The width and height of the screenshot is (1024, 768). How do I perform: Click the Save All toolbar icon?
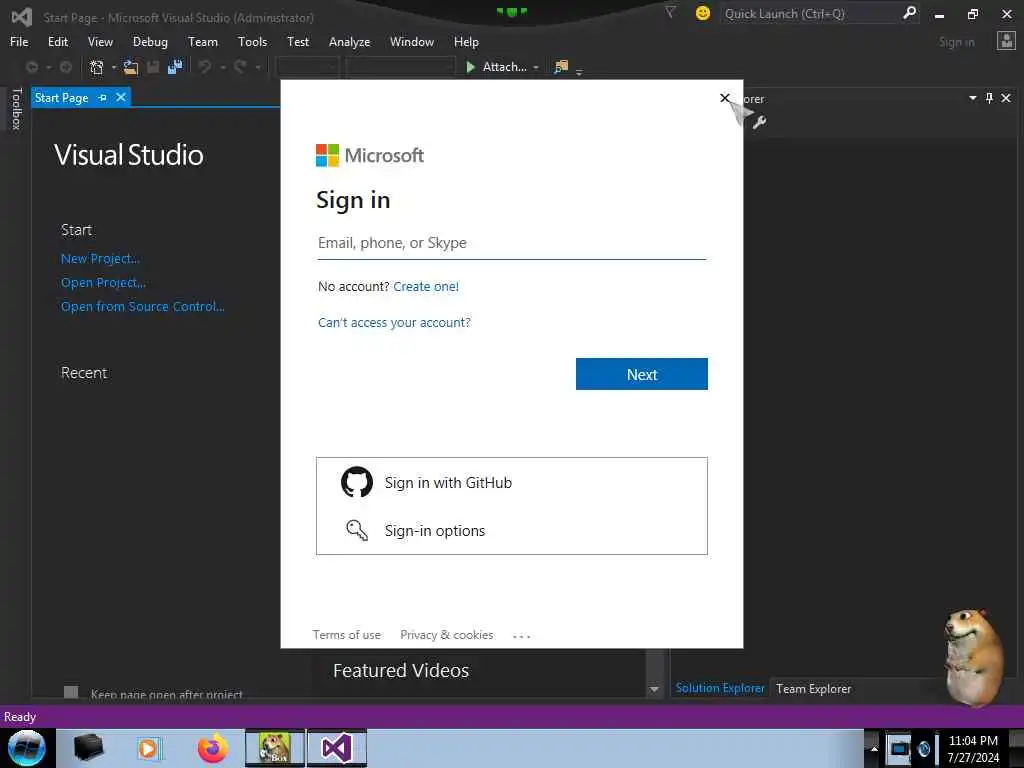tap(175, 67)
